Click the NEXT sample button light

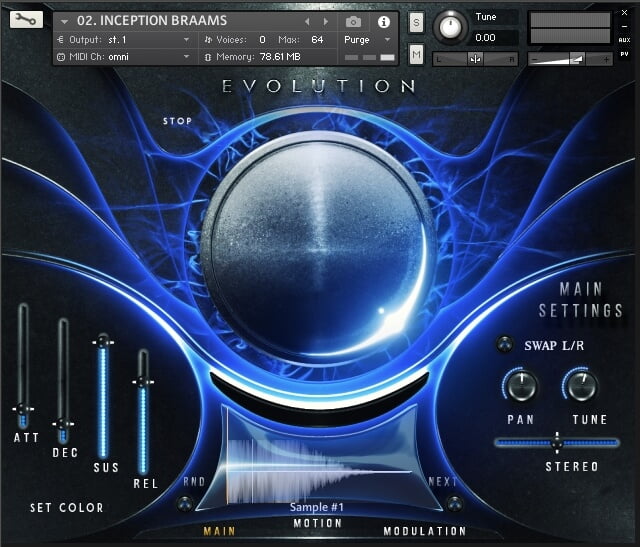click(x=454, y=503)
